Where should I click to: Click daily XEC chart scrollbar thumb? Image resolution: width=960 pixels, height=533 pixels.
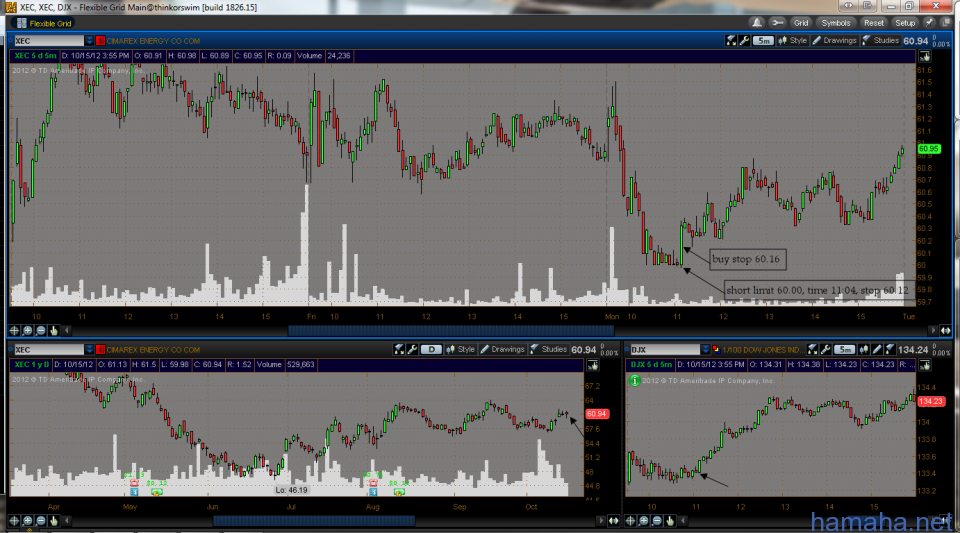coord(314,521)
